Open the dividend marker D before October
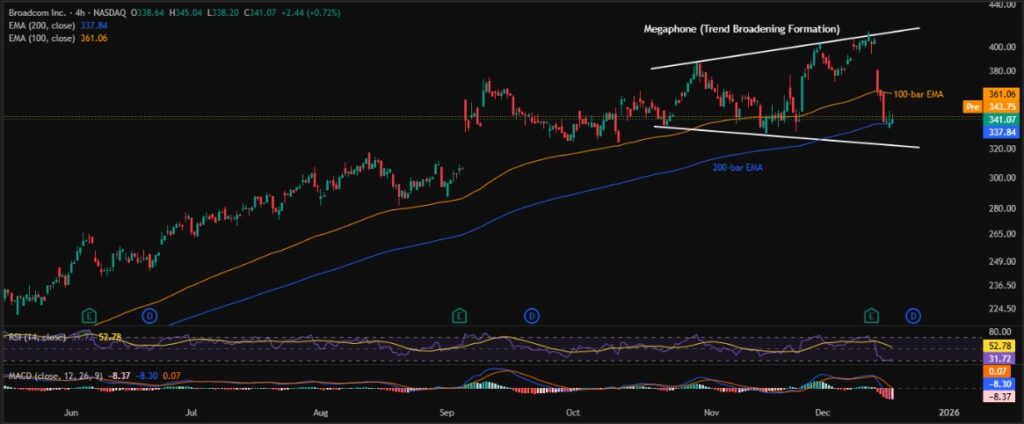Image resolution: width=1024 pixels, height=424 pixels. (x=532, y=316)
